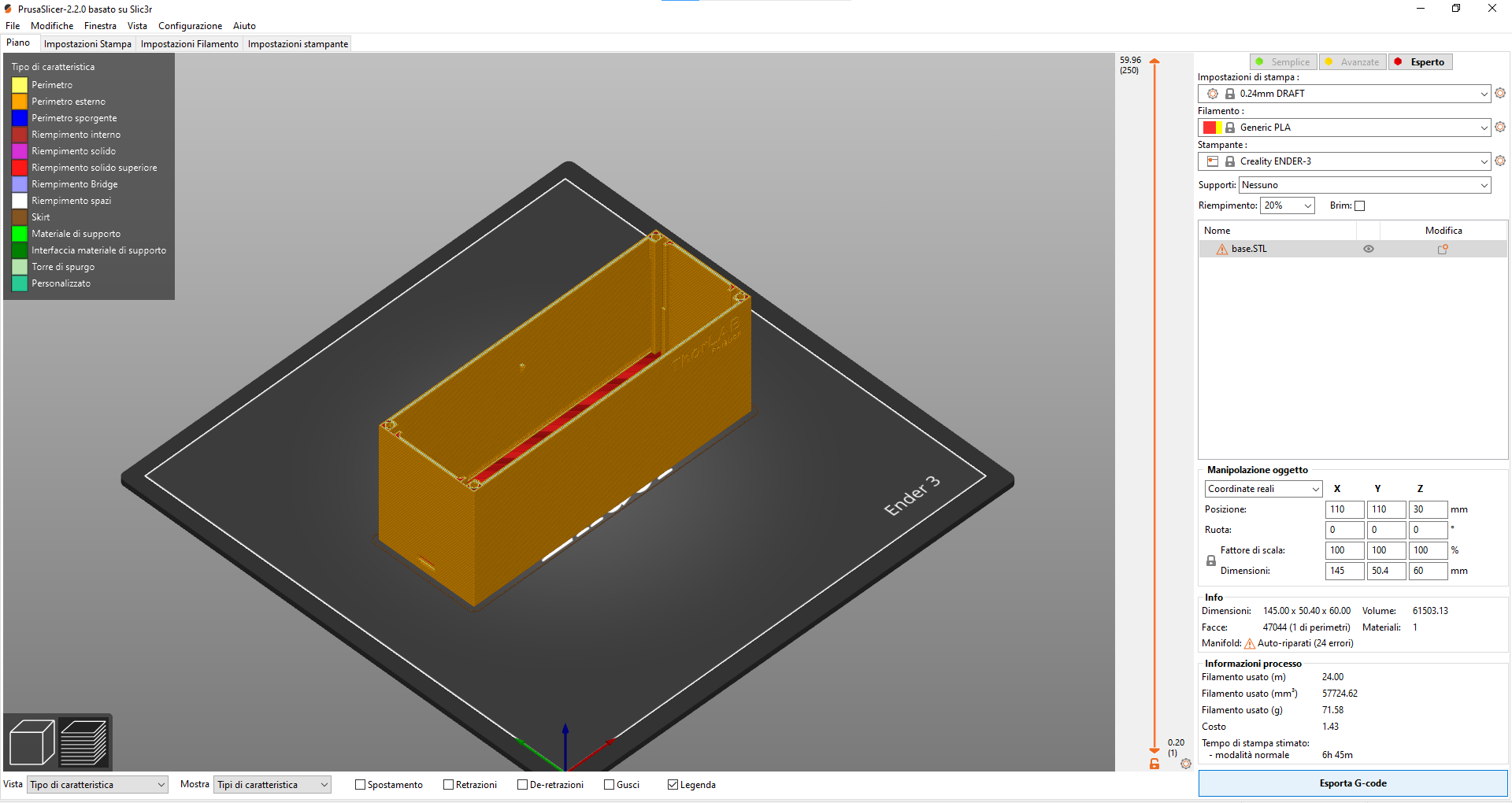The width and height of the screenshot is (1512, 803).
Task: Select the layers preview view icon
Action: [83, 742]
